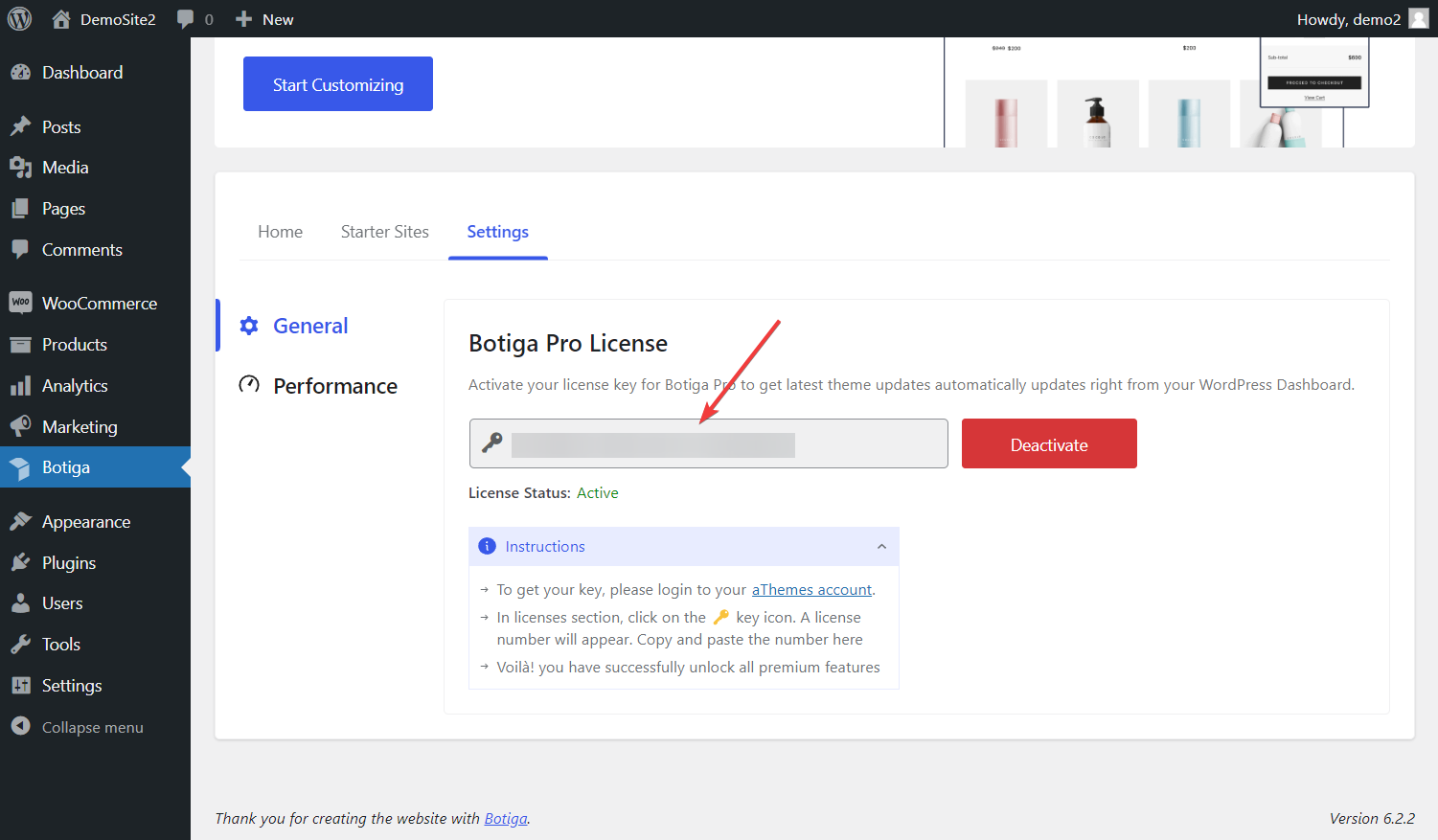Click the plus icon beside New
Image resolution: width=1438 pixels, height=840 pixels.
coord(243,19)
